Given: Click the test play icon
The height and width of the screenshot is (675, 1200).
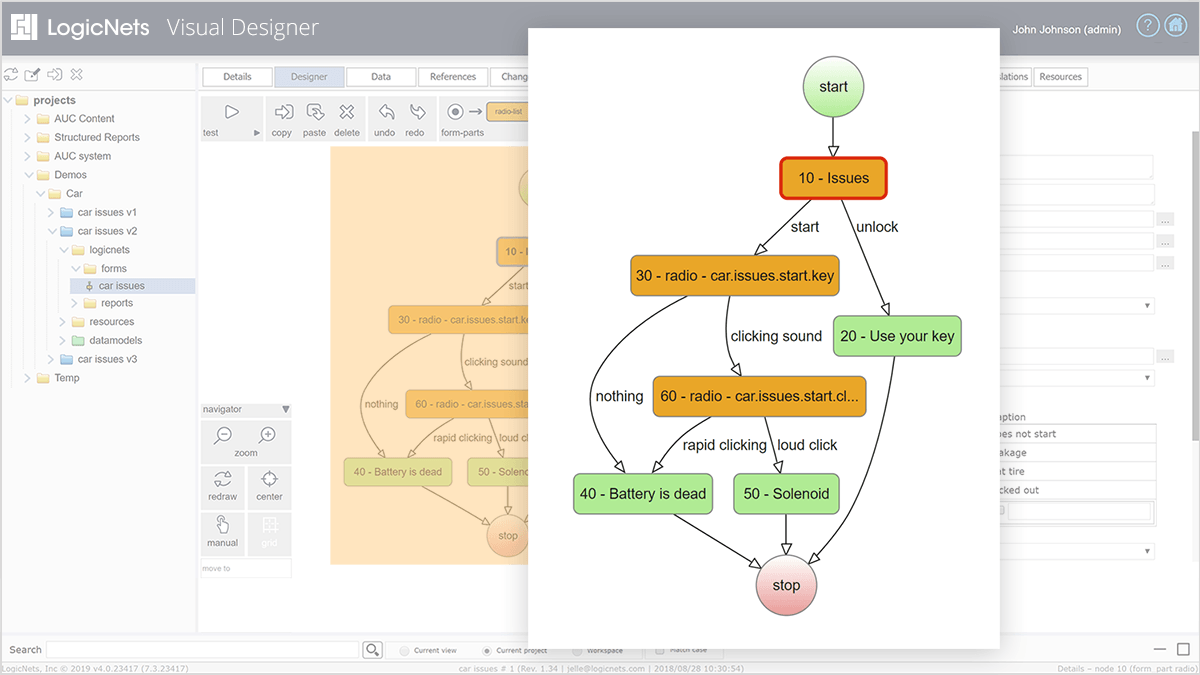Looking at the screenshot, I should tap(231, 112).
